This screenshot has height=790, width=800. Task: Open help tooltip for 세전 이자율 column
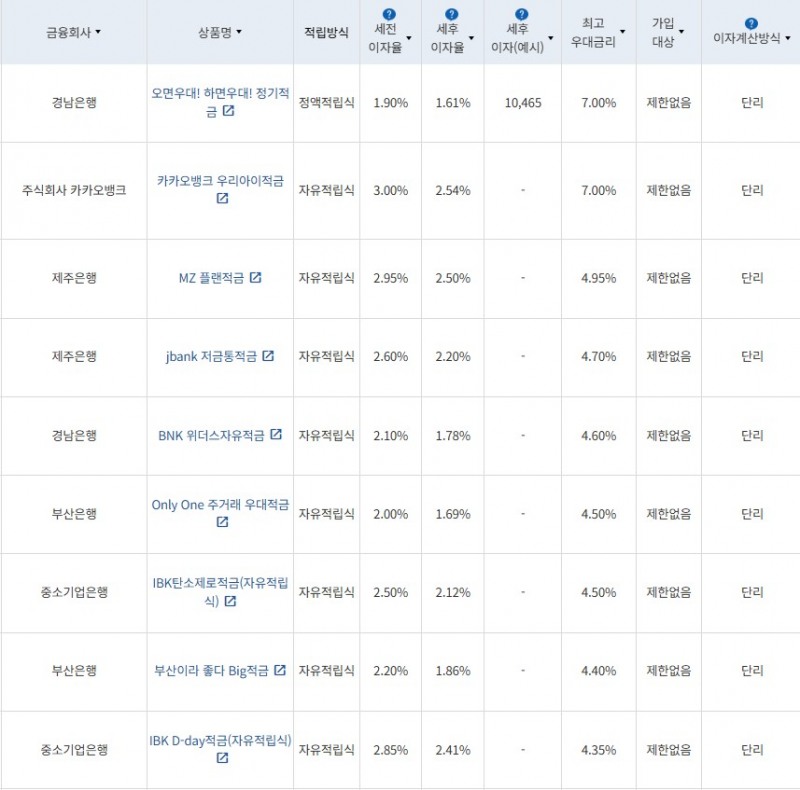pos(387,12)
